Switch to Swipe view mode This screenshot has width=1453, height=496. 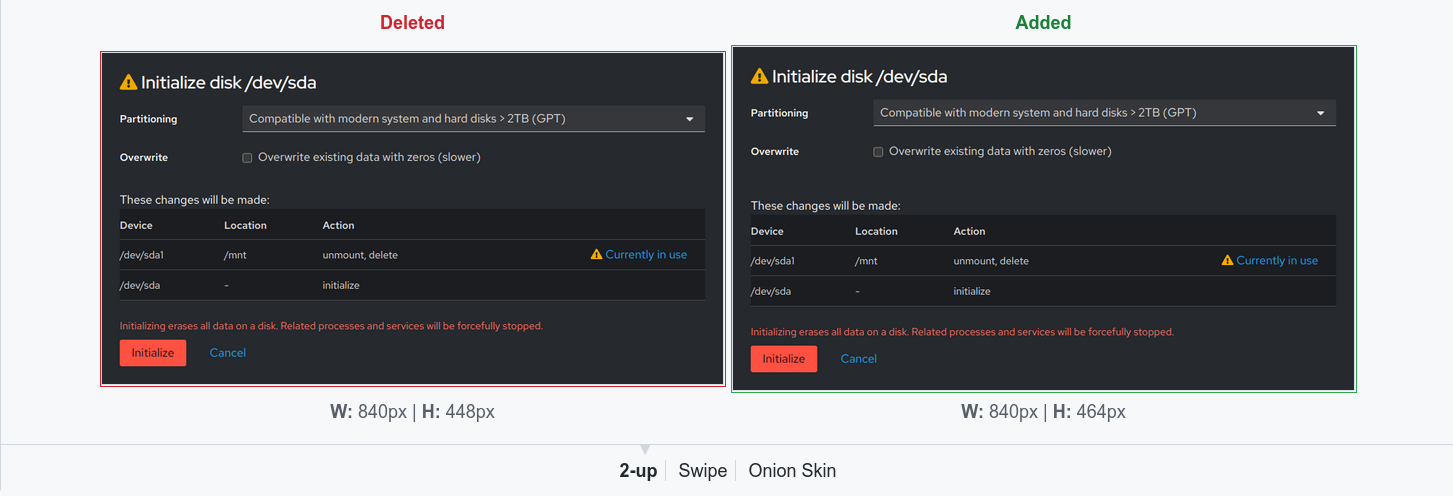pyautogui.click(x=702, y=471)
